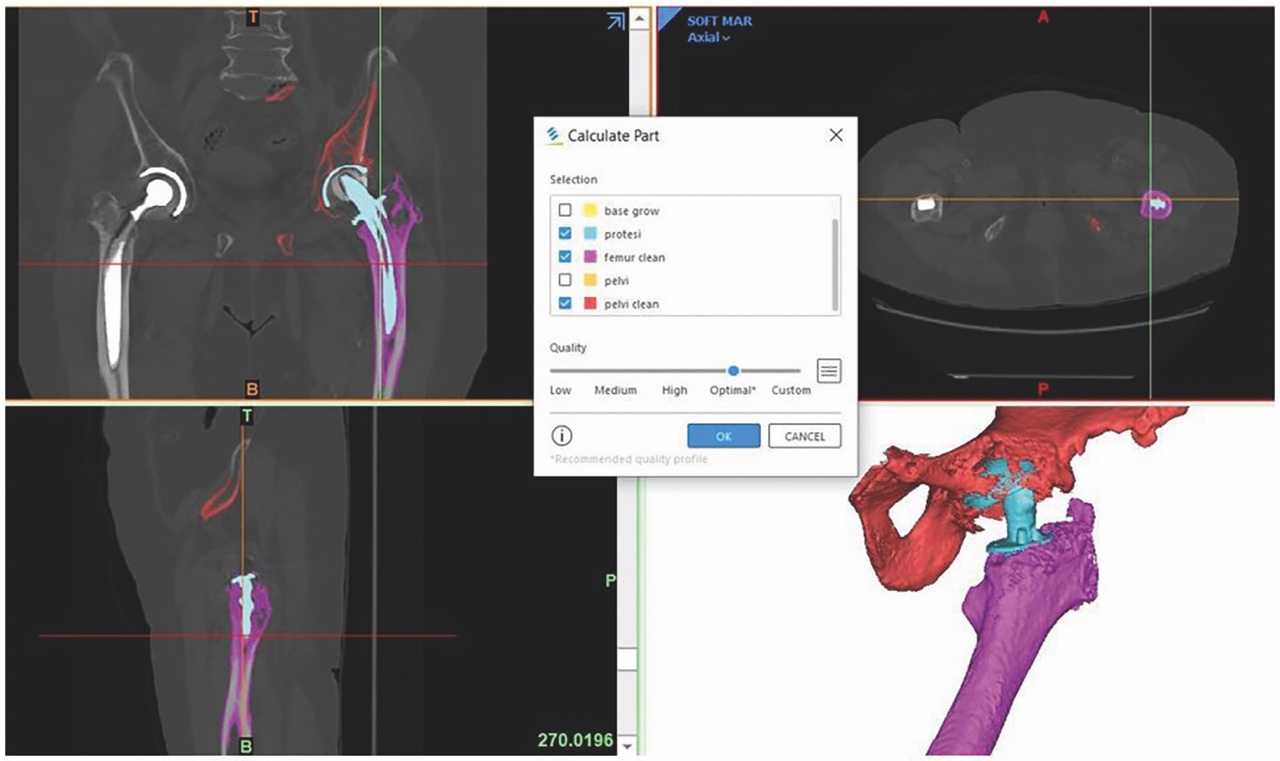Image resolution: width=1280 pixels, height=761 pixels.
Task: Set quality slider to Medium
Action: click(x=615, y=371)
